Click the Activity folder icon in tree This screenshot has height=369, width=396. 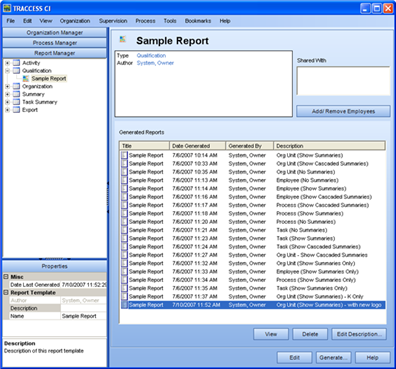click(16, 63)
